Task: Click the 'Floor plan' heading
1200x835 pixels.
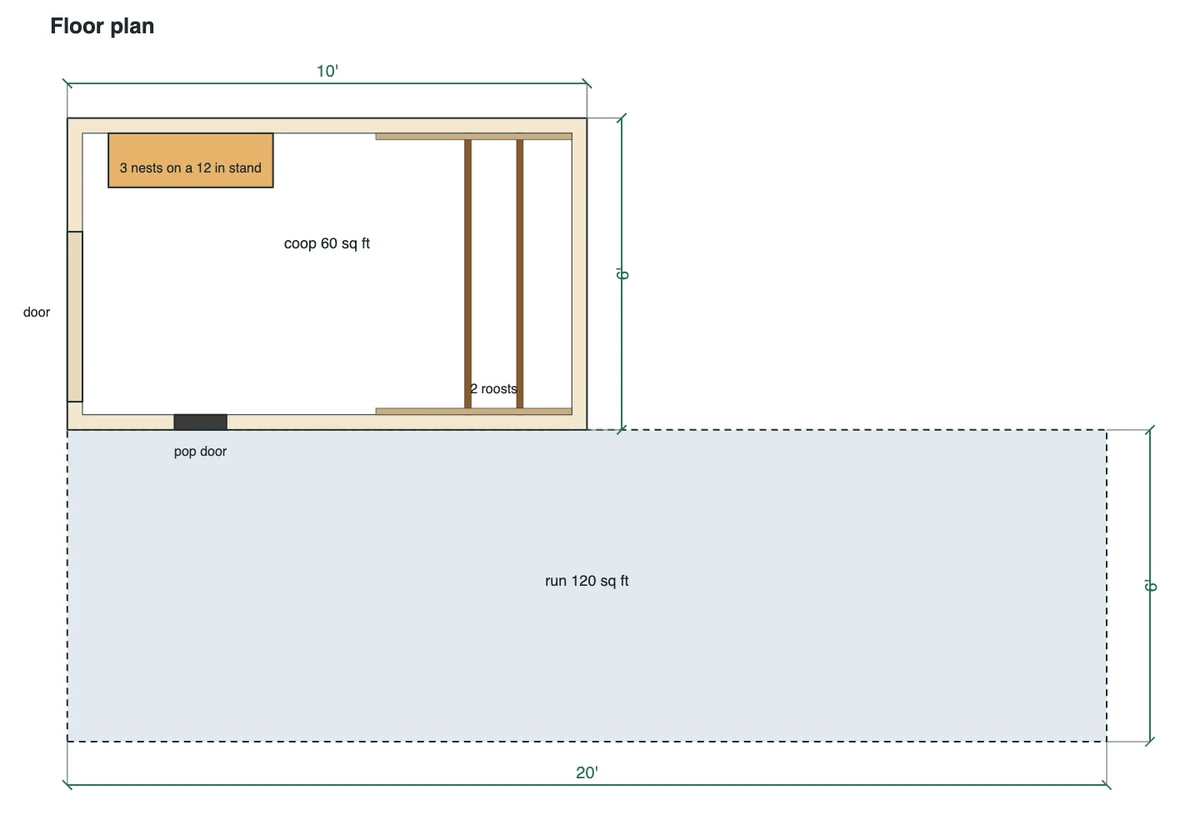Action: click(102, 26)
